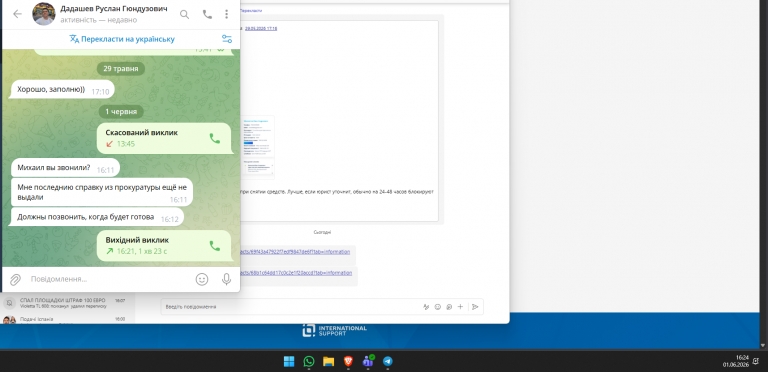Select the message 'Хорошо, заполню))'
The width and height of the screenshot is (768, 372).
pos(62,90)
